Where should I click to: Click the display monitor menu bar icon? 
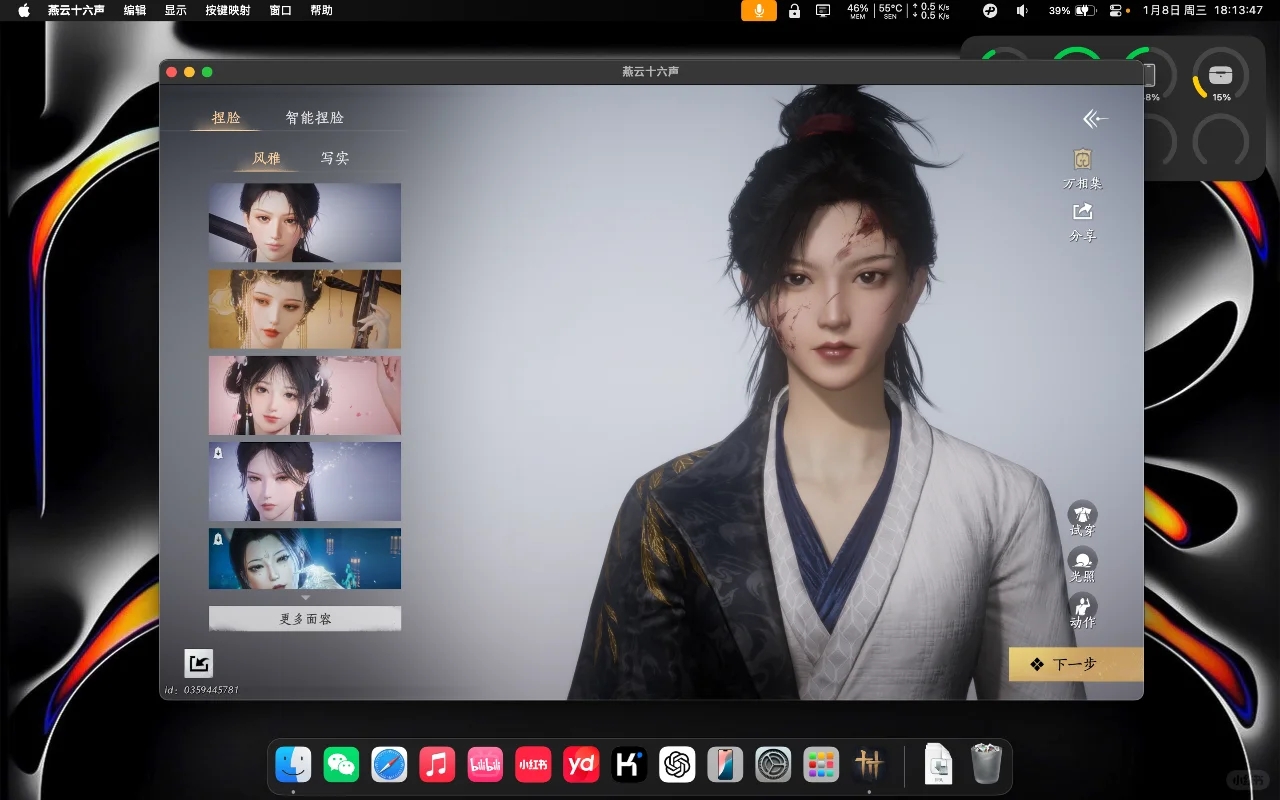(x=823, y=10)
